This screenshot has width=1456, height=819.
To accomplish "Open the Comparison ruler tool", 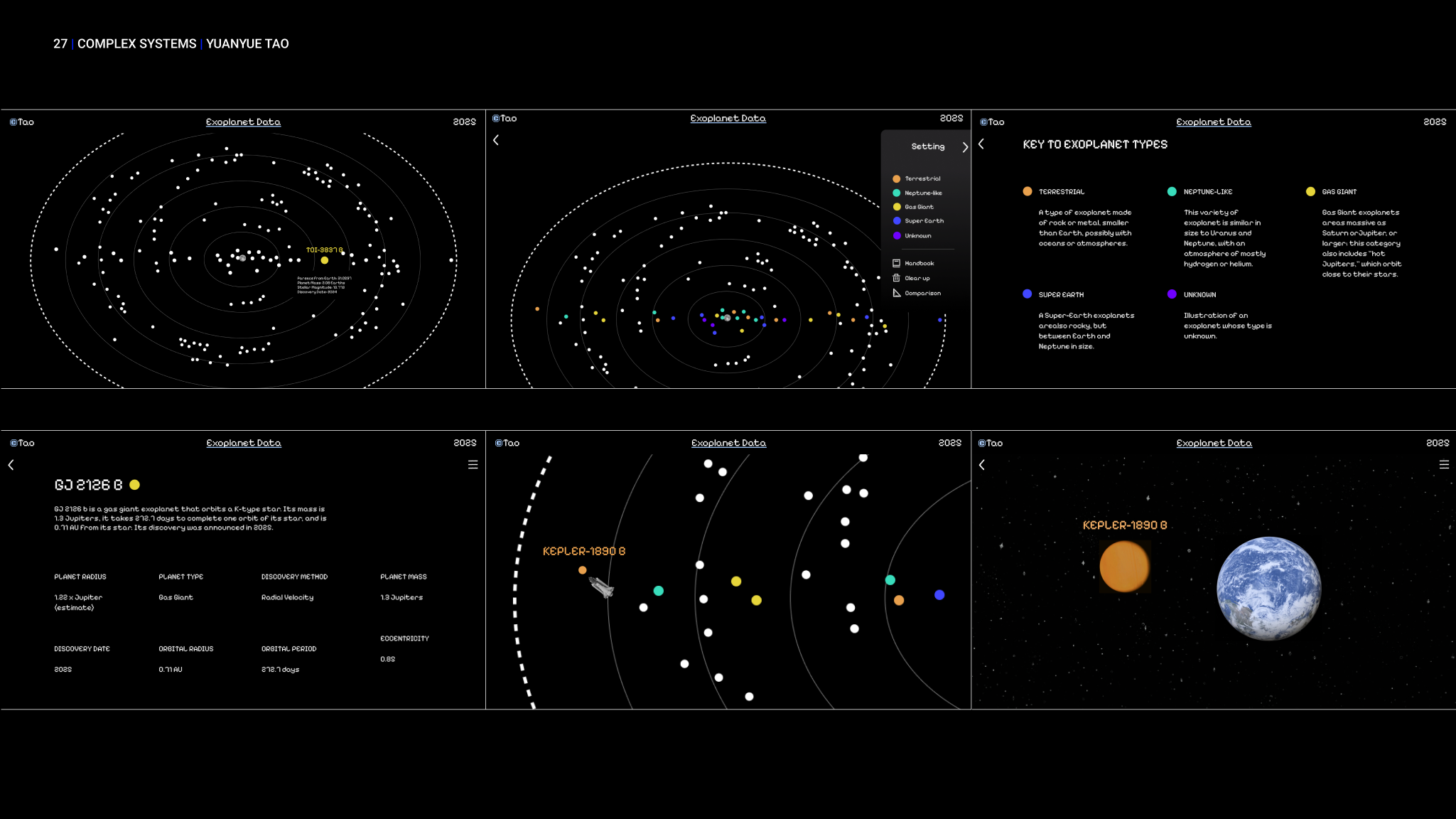I will [897, 293].
